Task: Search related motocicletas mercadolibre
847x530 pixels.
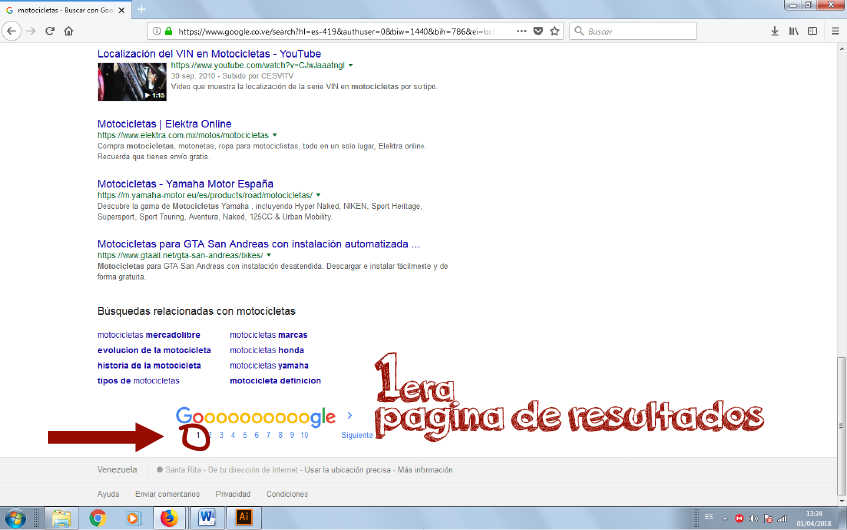Action: [149, 335]
